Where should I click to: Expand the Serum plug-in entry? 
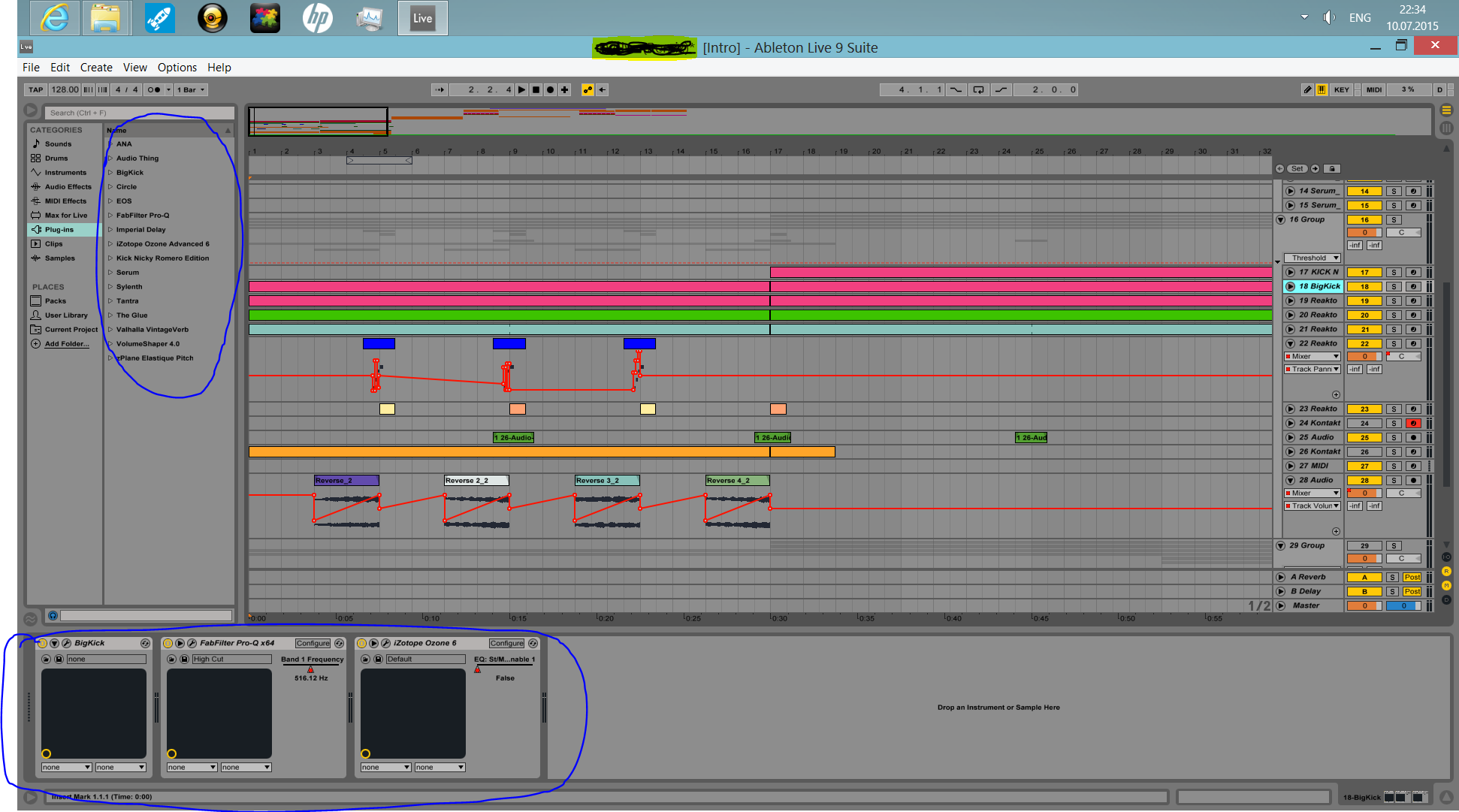click(x=110, y=272)
